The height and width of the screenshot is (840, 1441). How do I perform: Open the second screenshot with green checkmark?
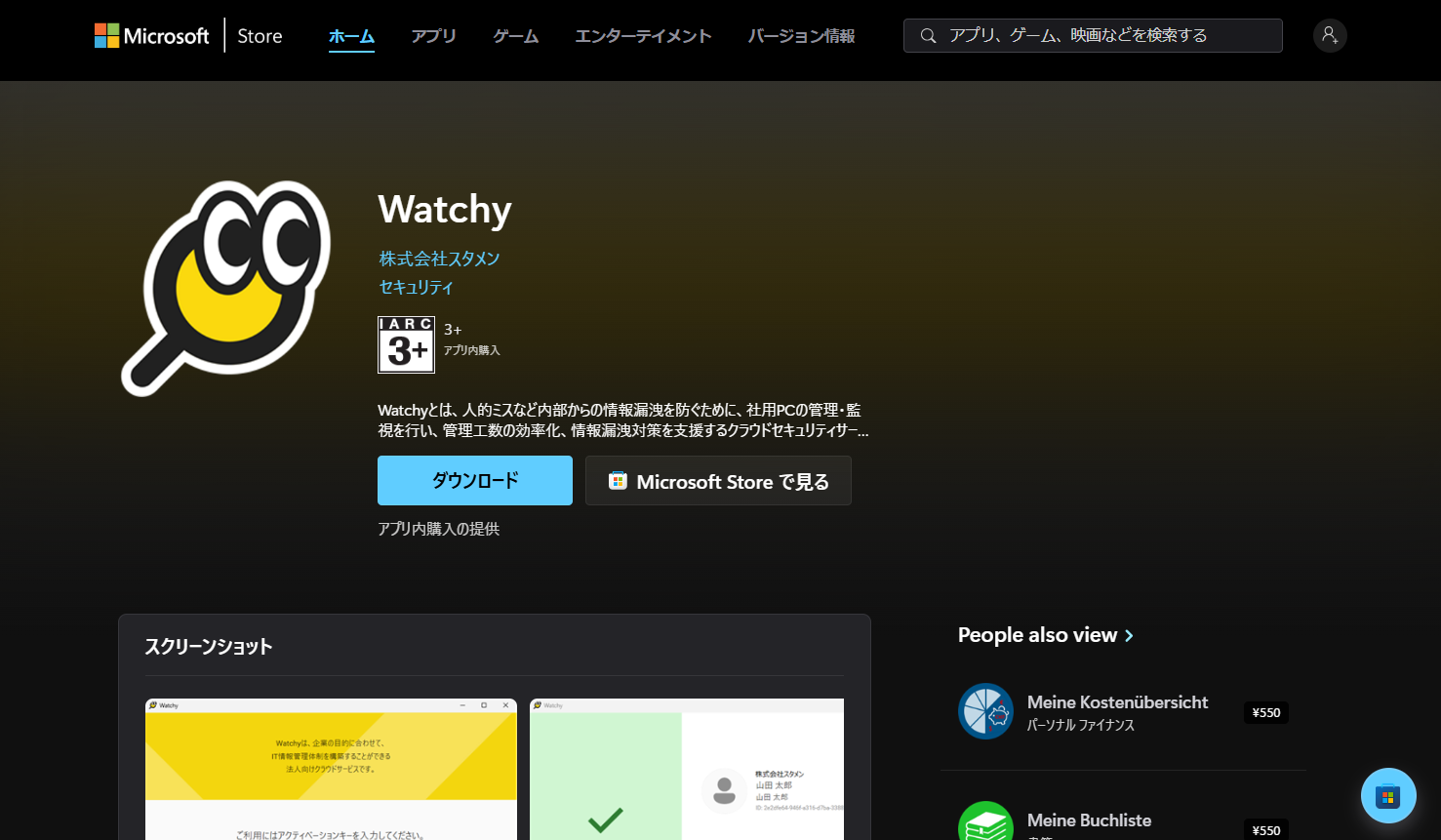[687, 769]
